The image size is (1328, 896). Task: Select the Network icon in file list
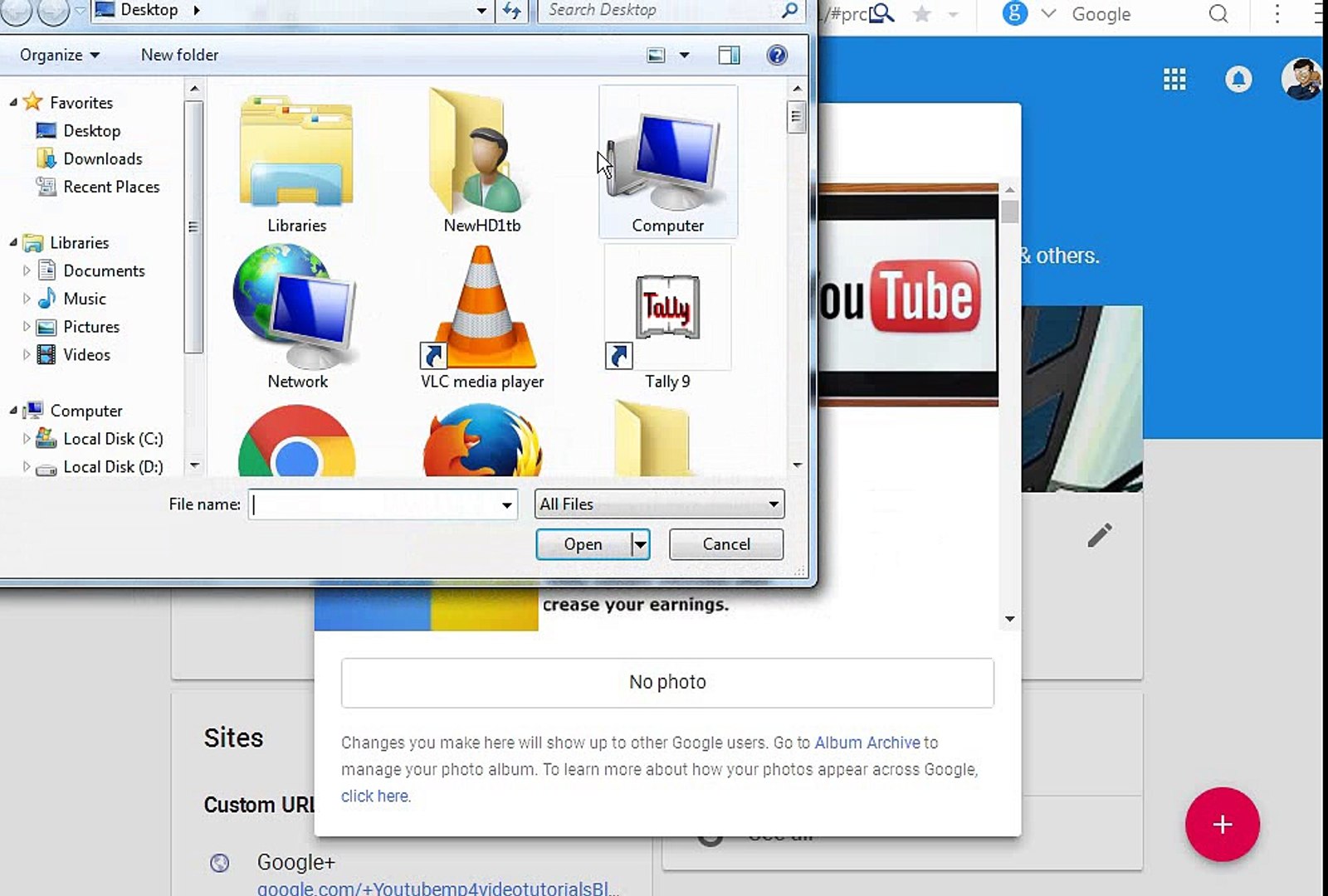point(296,306)
